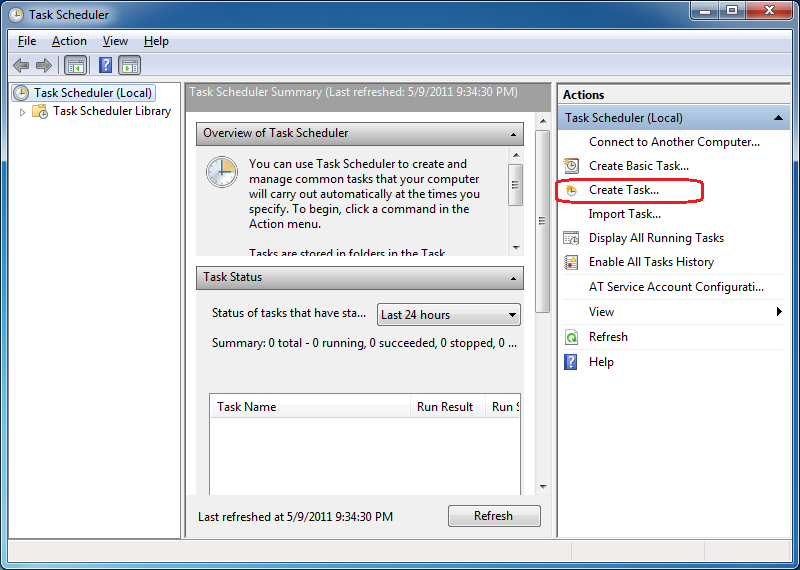Open the Last 24 hours dropdown
The width and height of the screenshot is (800, 570).
[x=449, y=315]
